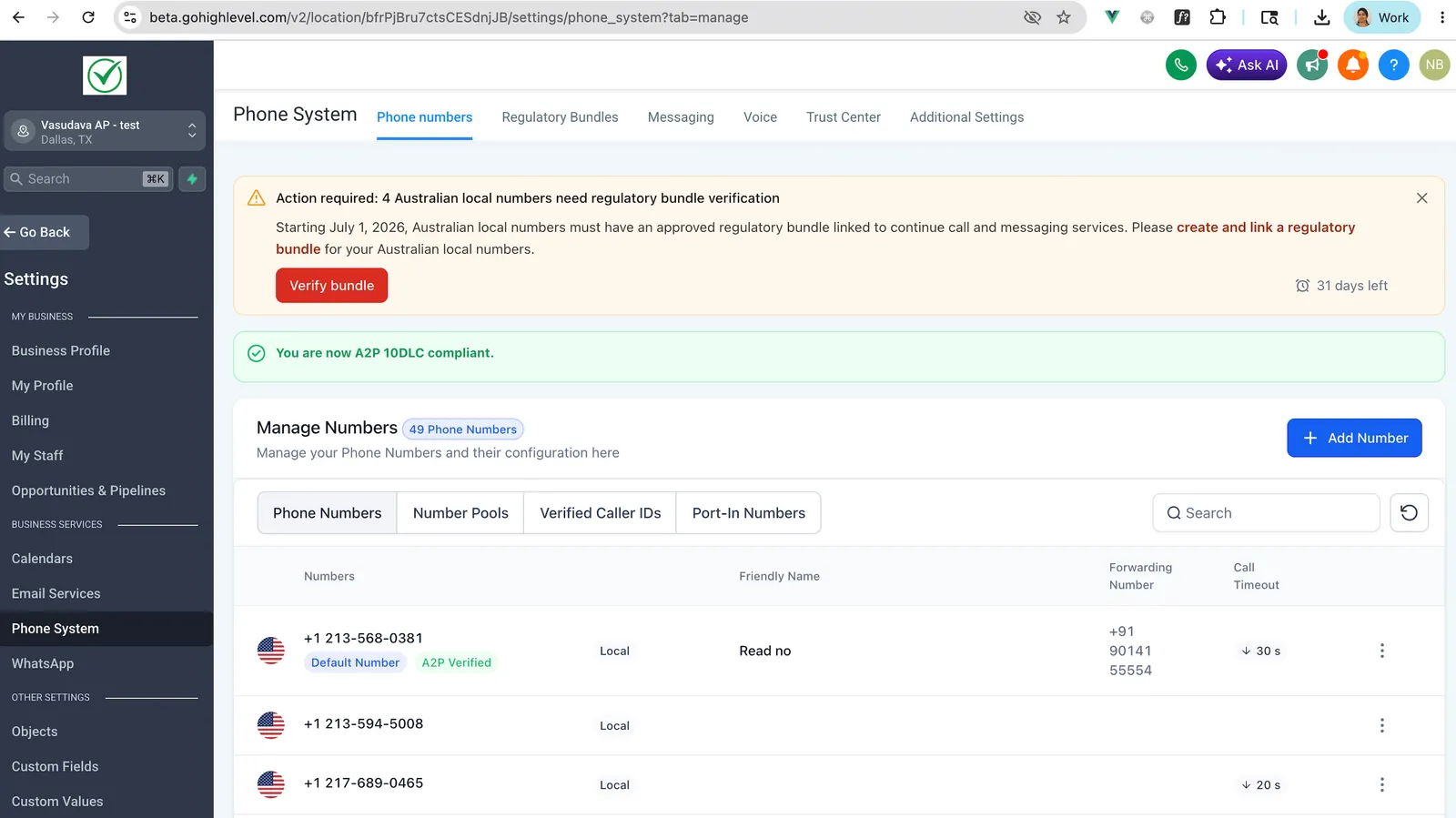Click the Verify bundle button

click(x=331, y=286)
